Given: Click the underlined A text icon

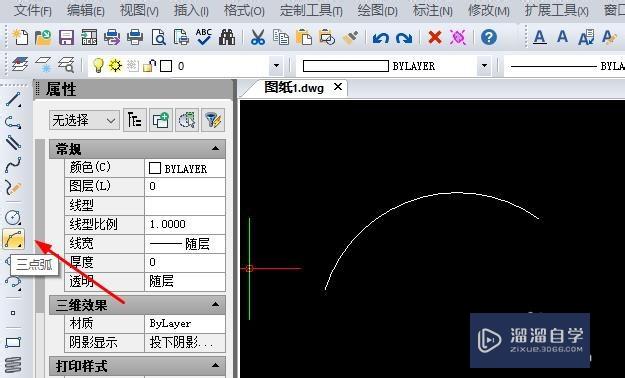Looking at the screenshot, I should (x=540, y=37).
